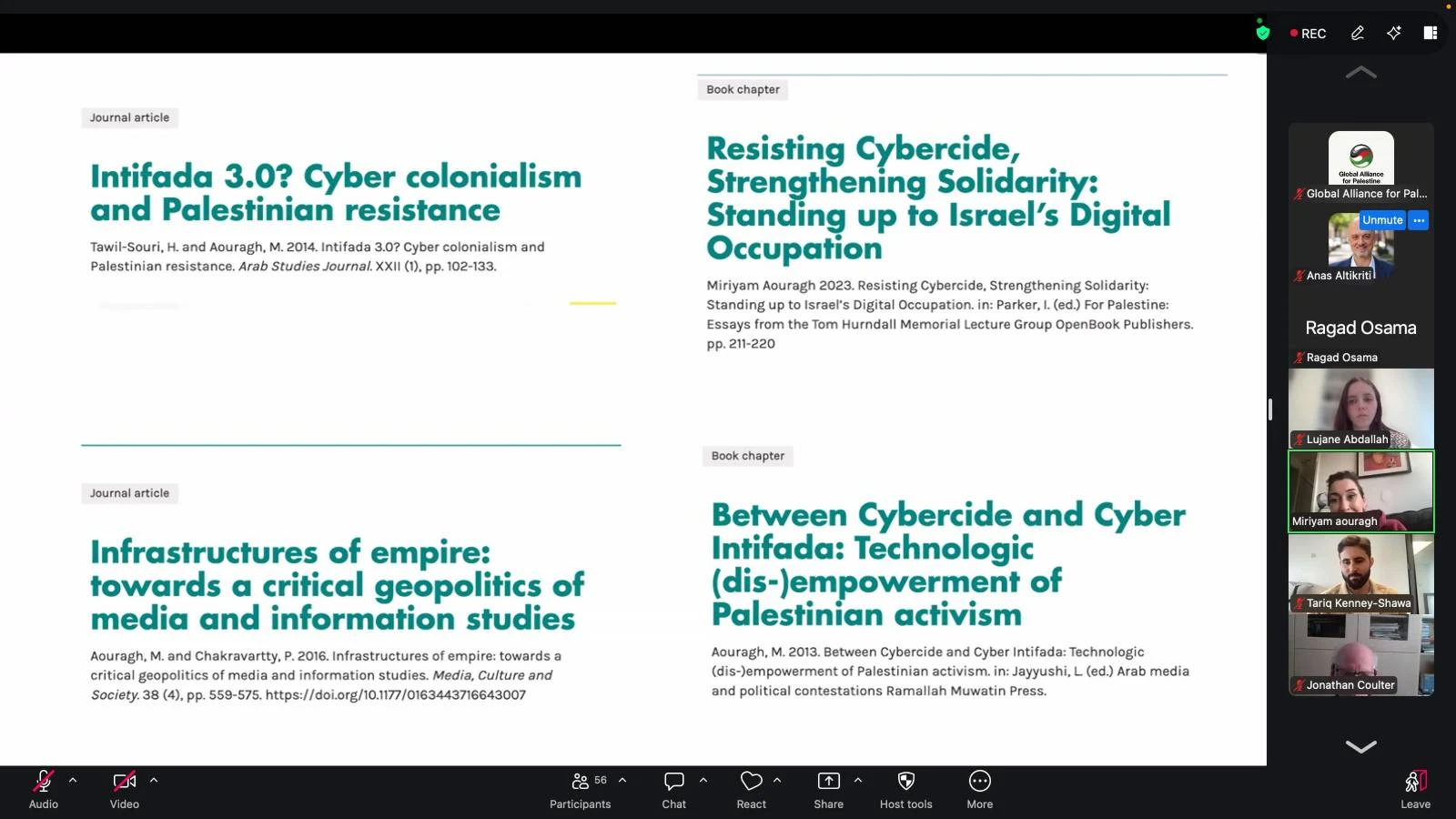Click the More options icon
Viewport: 1456px width, 819px height.
point(979,789)
